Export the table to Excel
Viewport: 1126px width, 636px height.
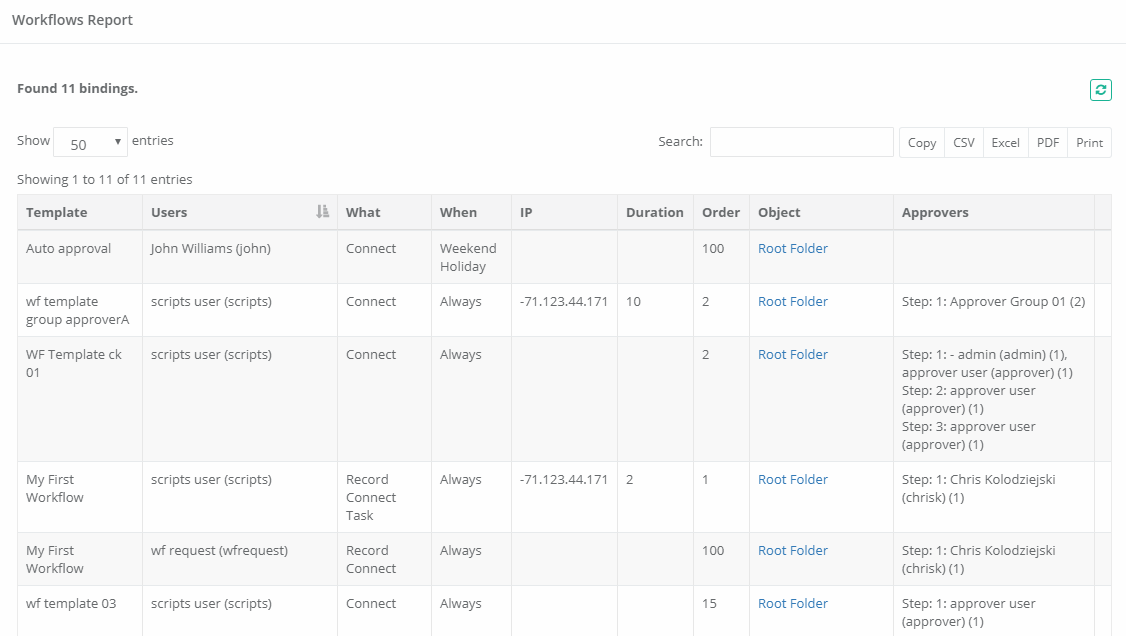click(x=1005, y=142)
